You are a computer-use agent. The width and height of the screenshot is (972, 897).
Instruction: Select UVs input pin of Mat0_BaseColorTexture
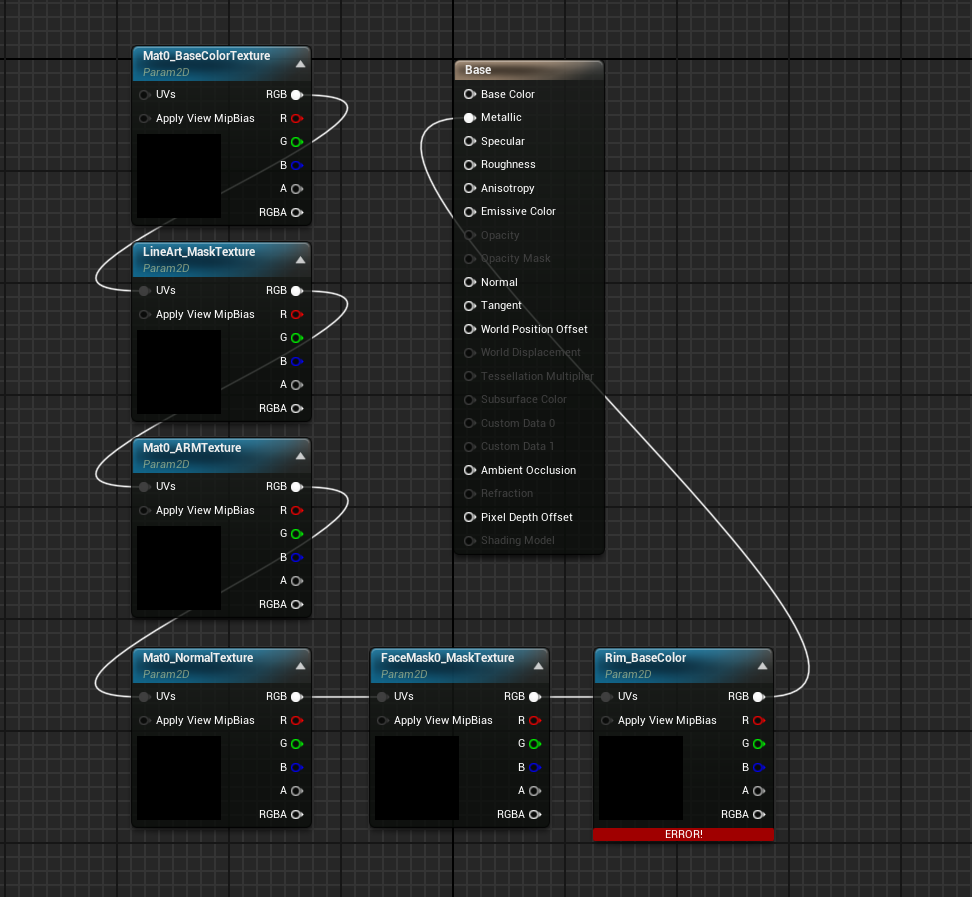[x=145, y=95]
